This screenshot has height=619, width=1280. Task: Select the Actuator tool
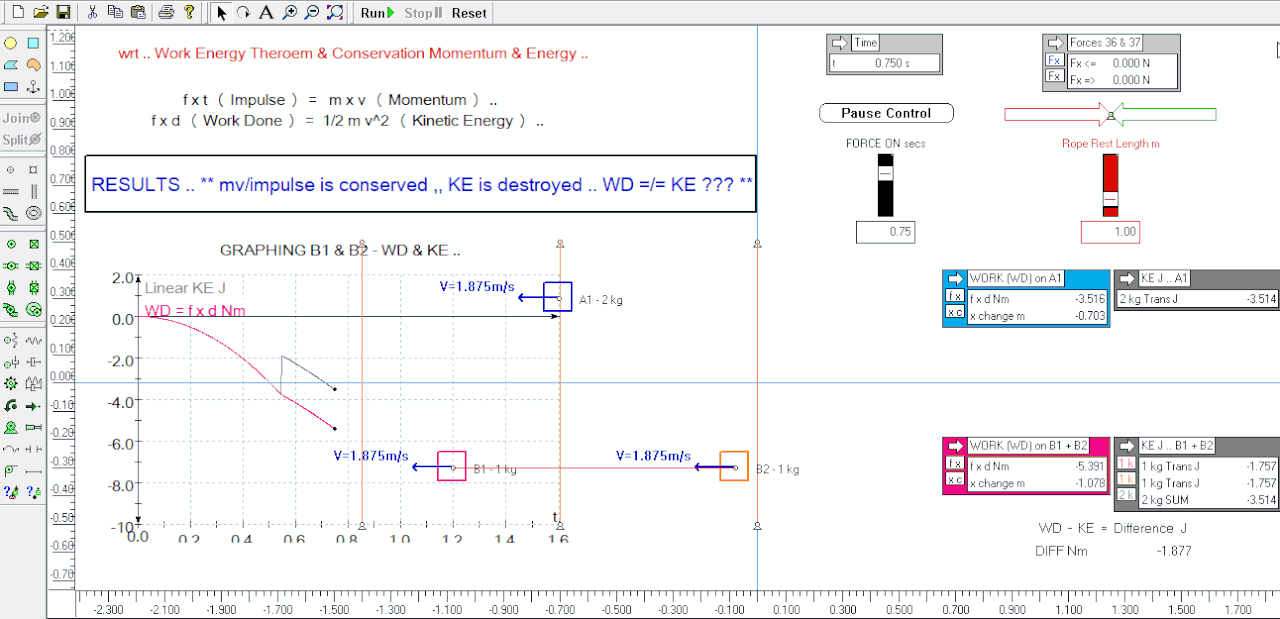click(33, 428)
